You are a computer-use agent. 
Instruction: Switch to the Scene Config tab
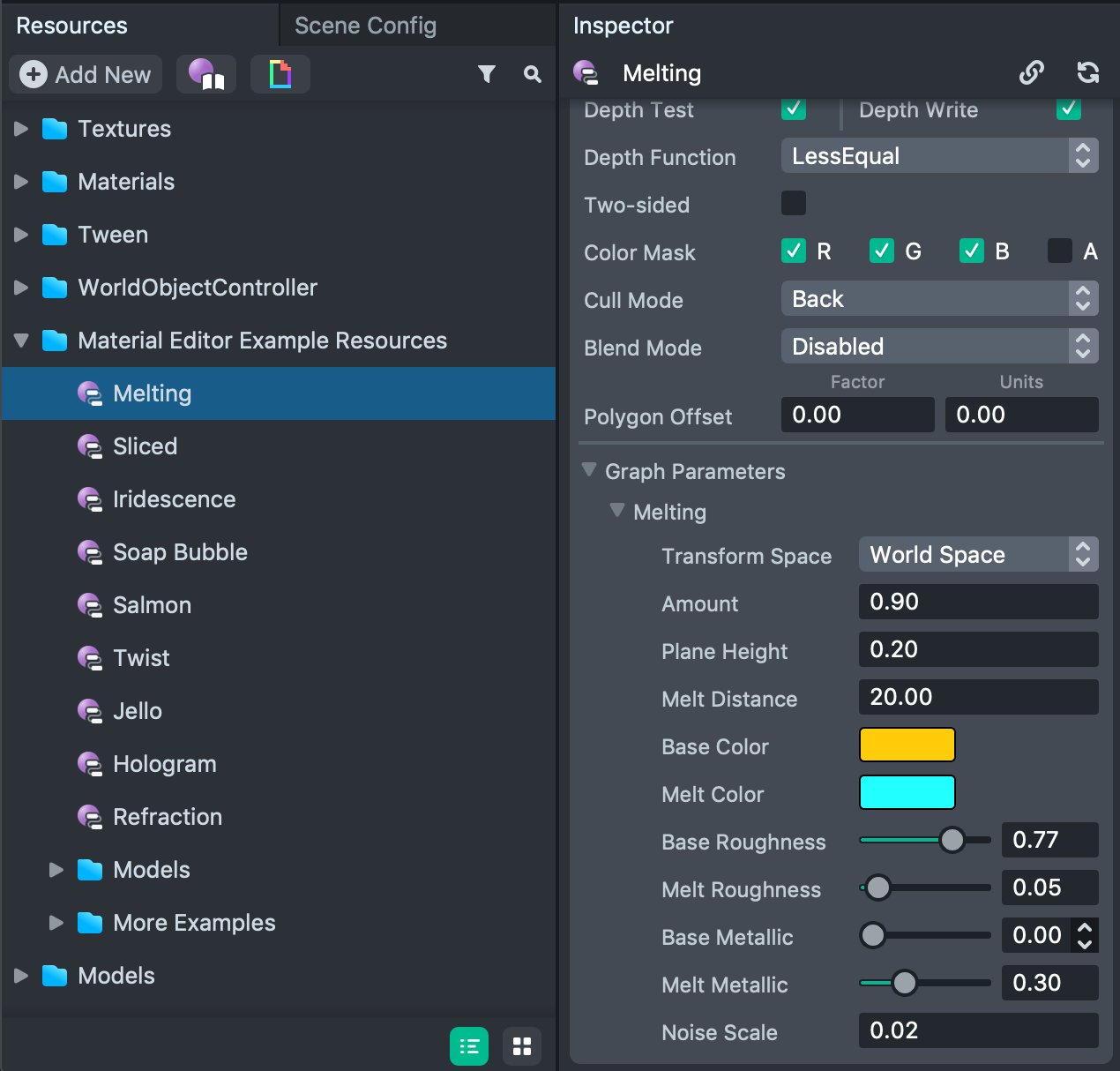[365, 26]
